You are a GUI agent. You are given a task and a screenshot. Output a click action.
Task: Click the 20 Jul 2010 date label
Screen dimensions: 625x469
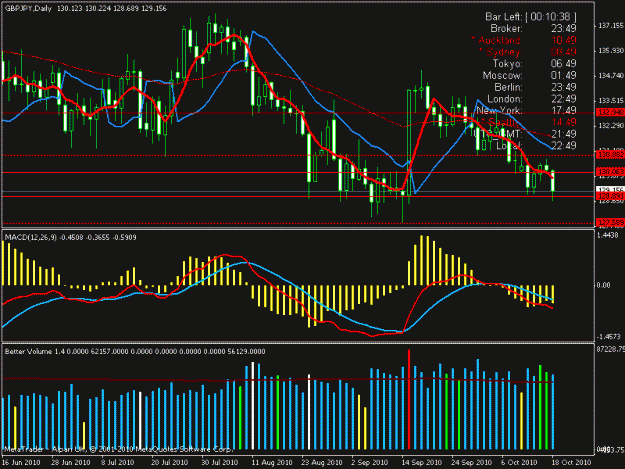[x=169, y=463]
